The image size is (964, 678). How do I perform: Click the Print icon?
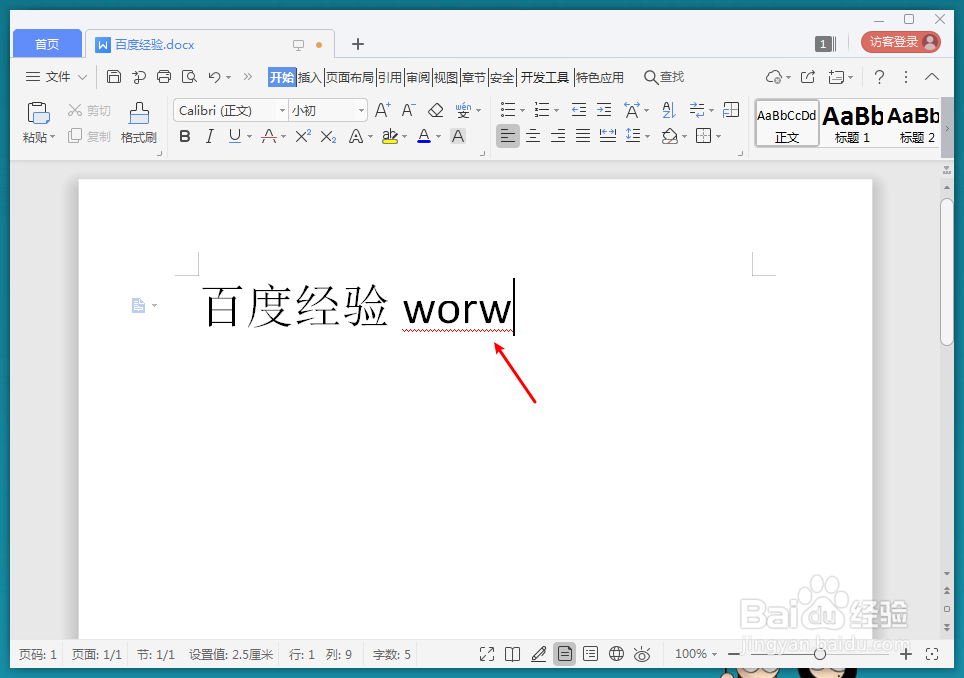pyautogui.click(x=164, y=77)
